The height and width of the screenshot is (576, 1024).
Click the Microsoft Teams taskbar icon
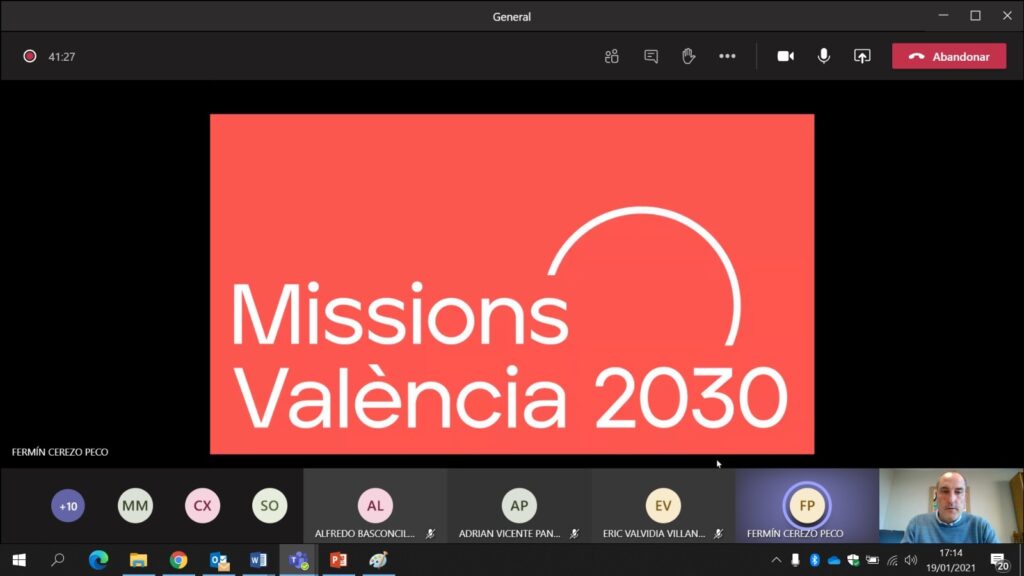point(298,560)
